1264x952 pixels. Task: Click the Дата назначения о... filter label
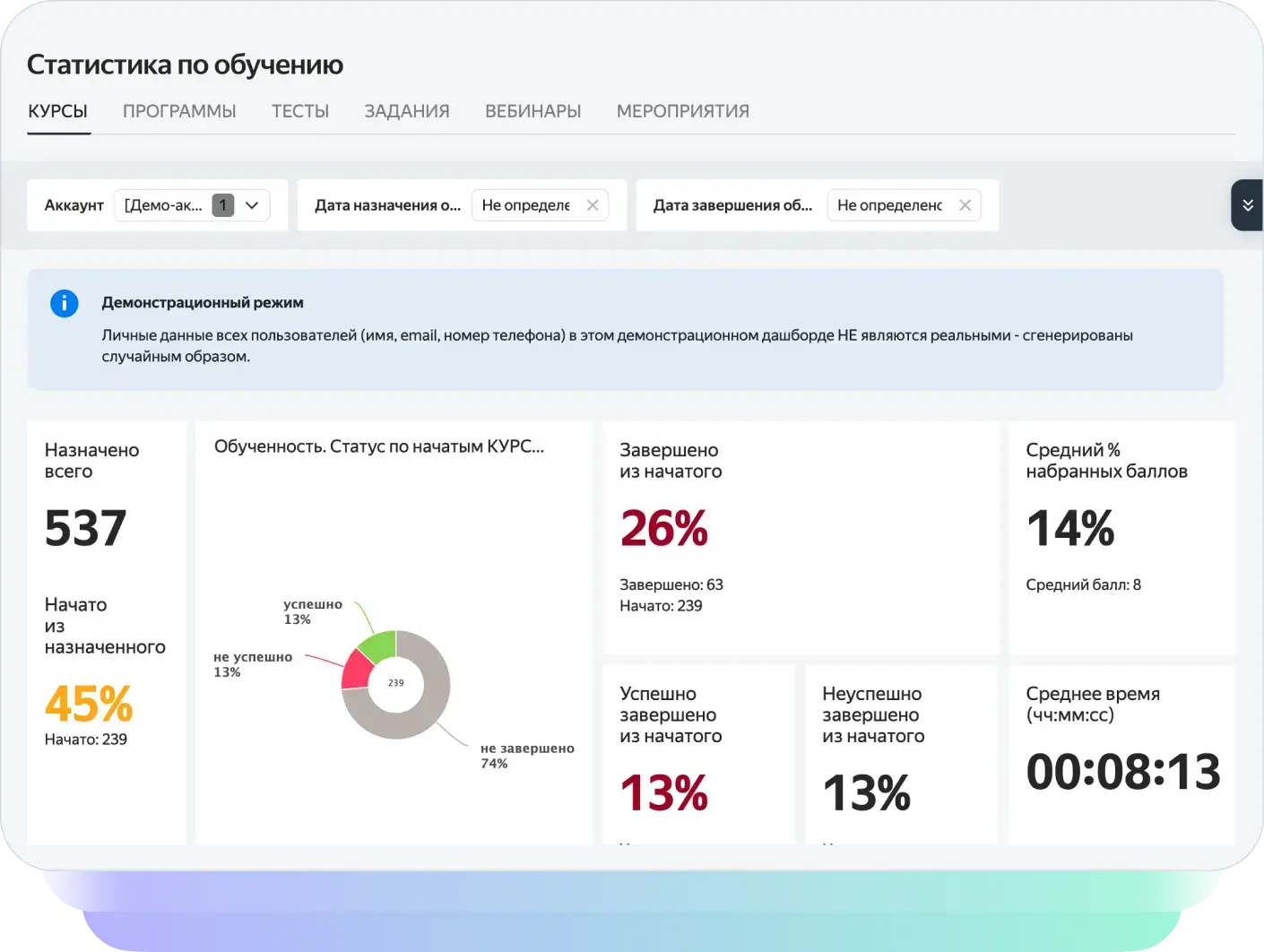pos(388,205)
